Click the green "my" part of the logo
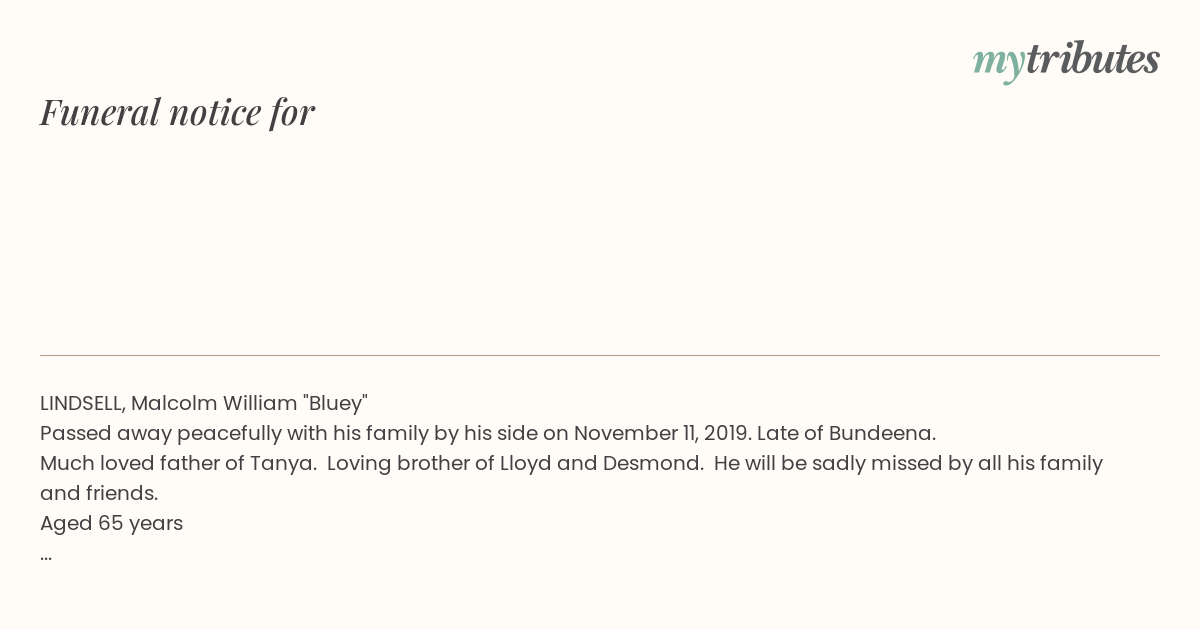This screenshot has height=630, width=1200. (998, 63)
